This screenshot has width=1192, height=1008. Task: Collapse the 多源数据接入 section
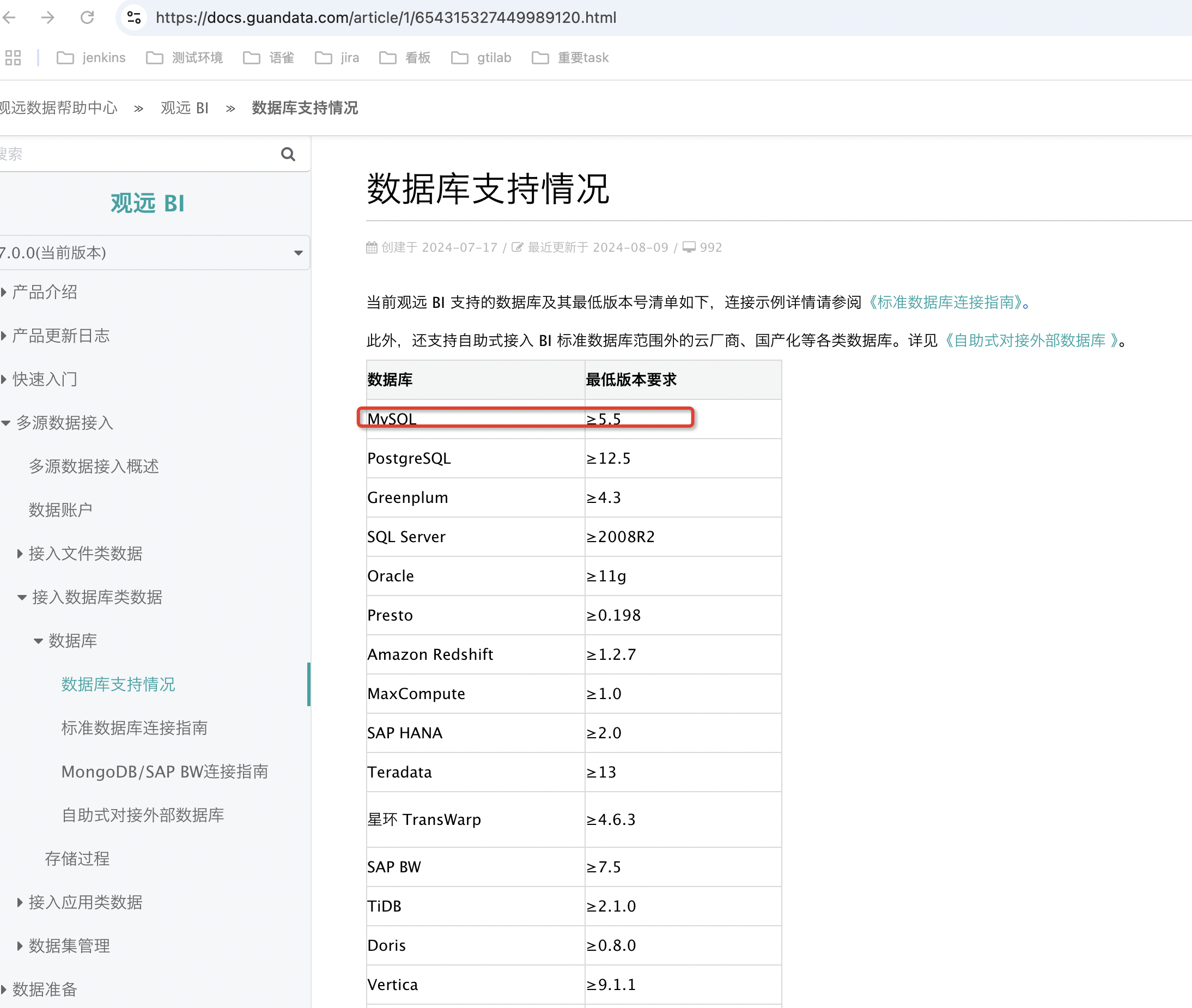pyautogui.click(x=57, y=423)
